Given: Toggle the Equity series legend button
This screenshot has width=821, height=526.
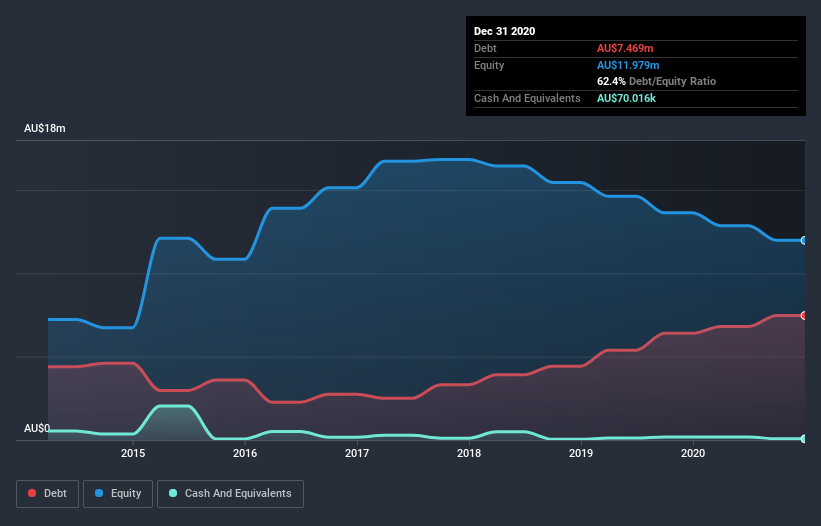Looking at the screenshot, I should 118,494.
